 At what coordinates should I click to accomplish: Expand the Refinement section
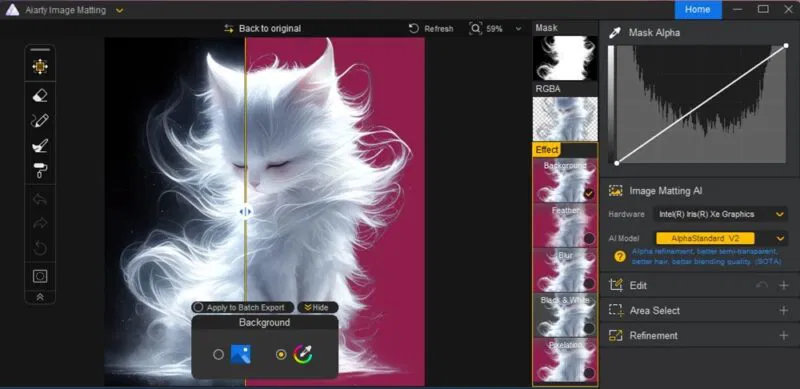pyautogui.click(x=784, y=335)
